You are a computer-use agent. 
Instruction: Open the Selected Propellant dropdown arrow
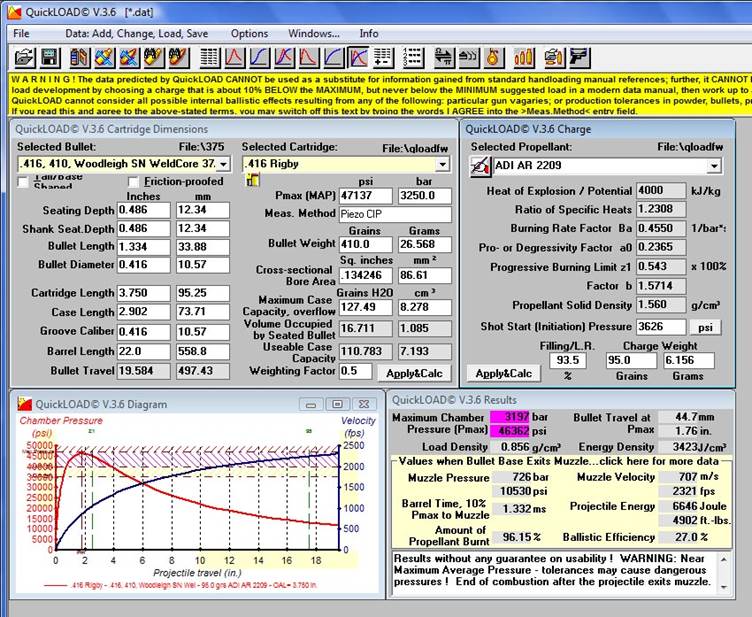714,166
